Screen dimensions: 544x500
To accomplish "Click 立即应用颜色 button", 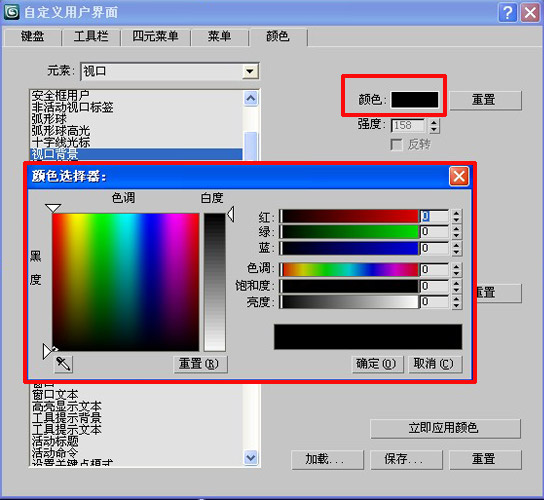I will pyautogui.click(x=445, y=428).
